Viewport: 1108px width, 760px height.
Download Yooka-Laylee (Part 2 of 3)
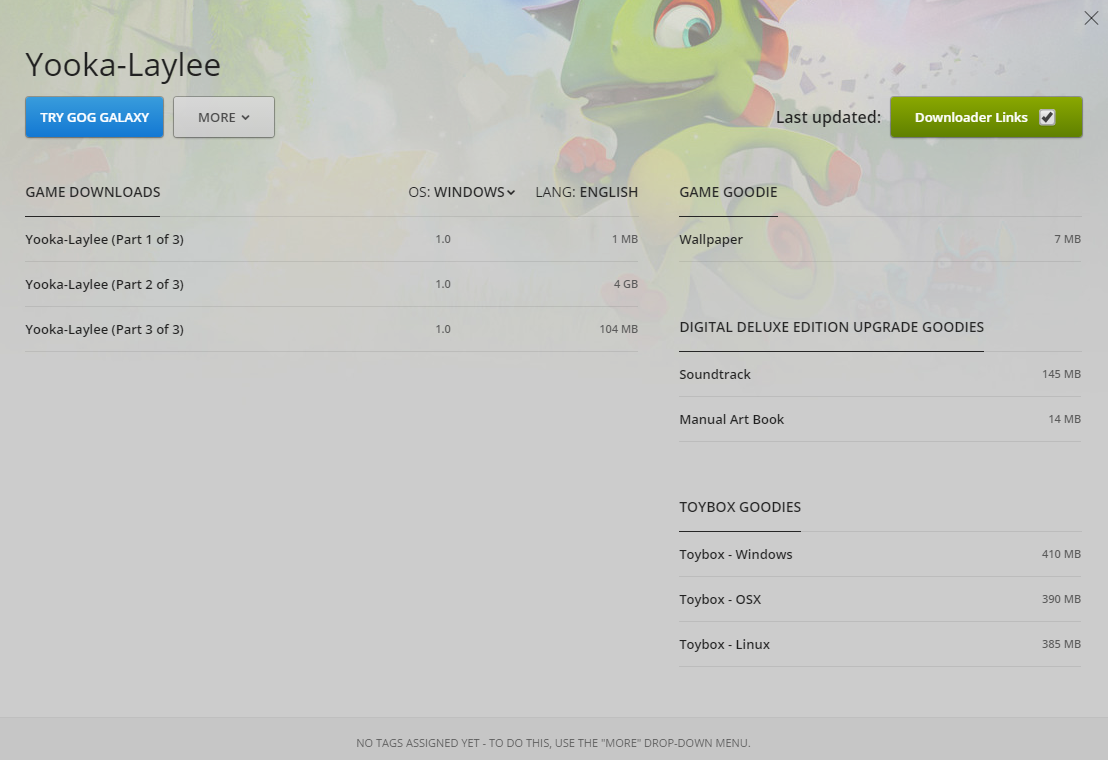click(x=331, y=285)
